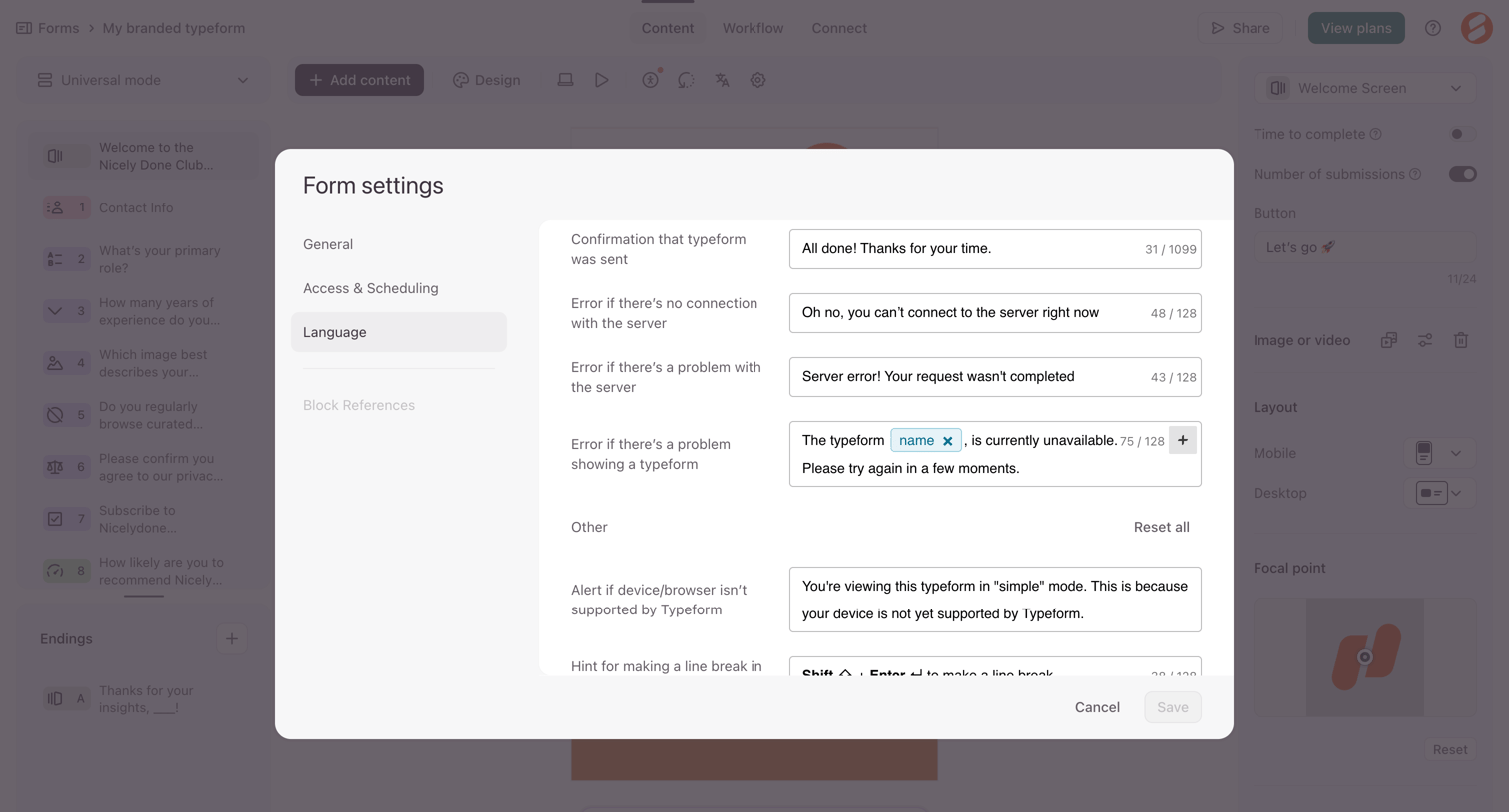Open the translation language icon in toolbar
This screenshot has width=1509, height=812.
pos(722,80)
